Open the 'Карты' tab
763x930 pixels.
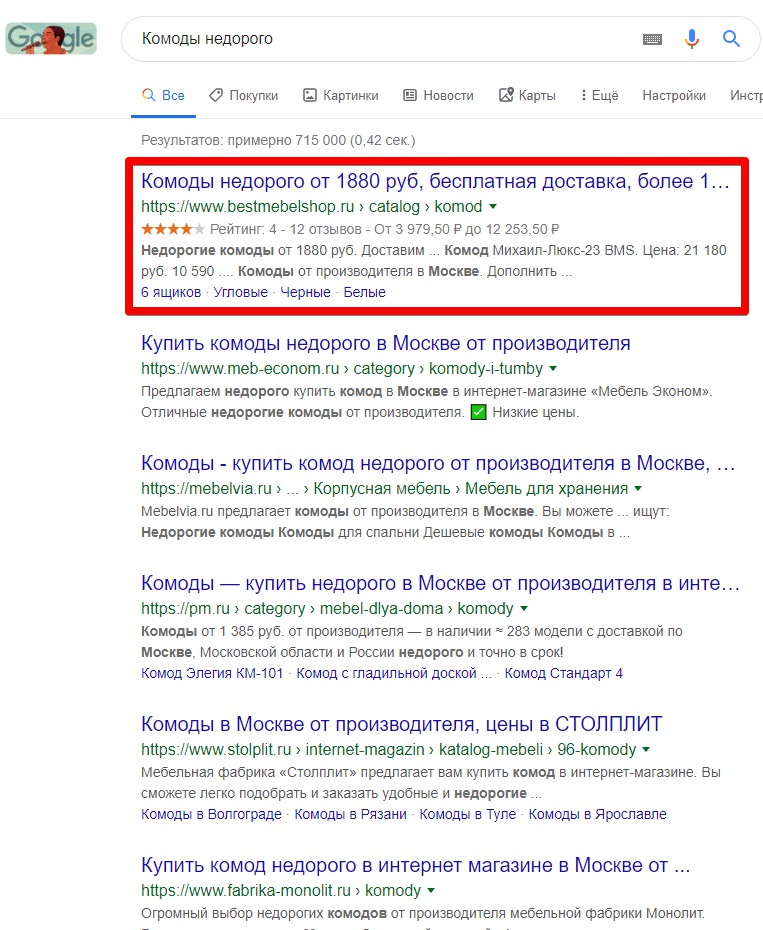tap(527, 95)
